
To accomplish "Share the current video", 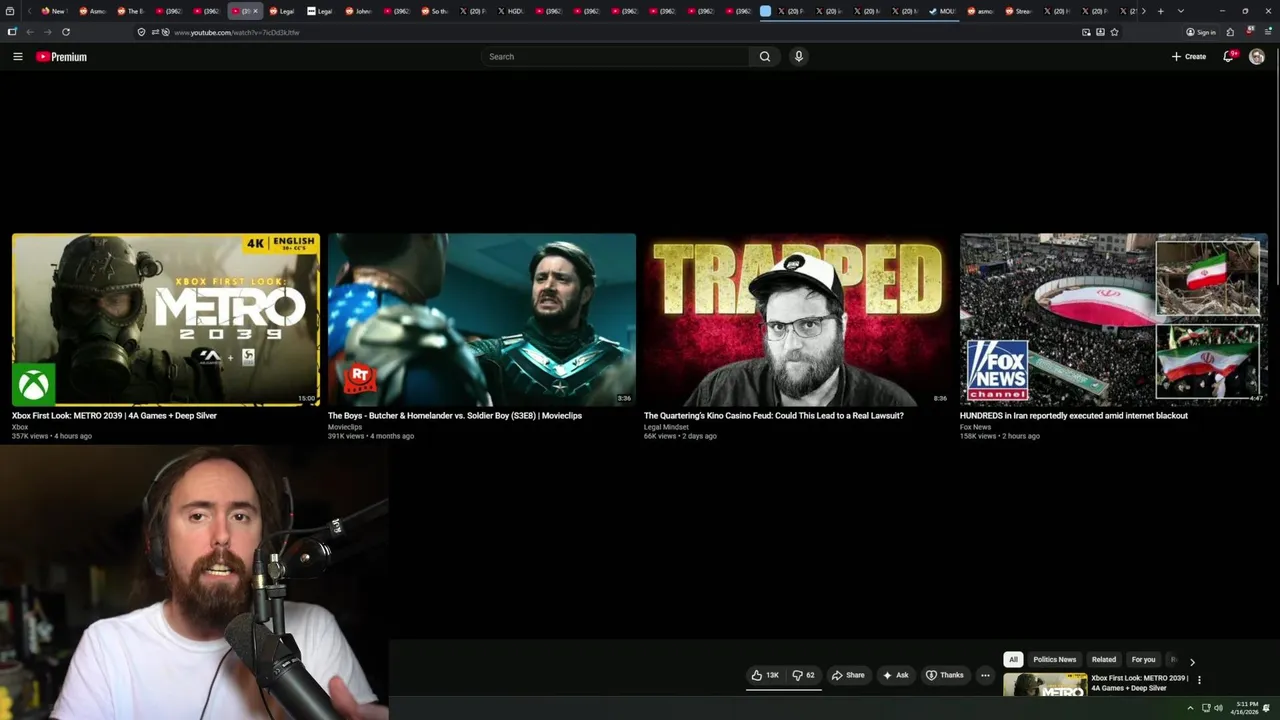I will click(x=848, y=675).
